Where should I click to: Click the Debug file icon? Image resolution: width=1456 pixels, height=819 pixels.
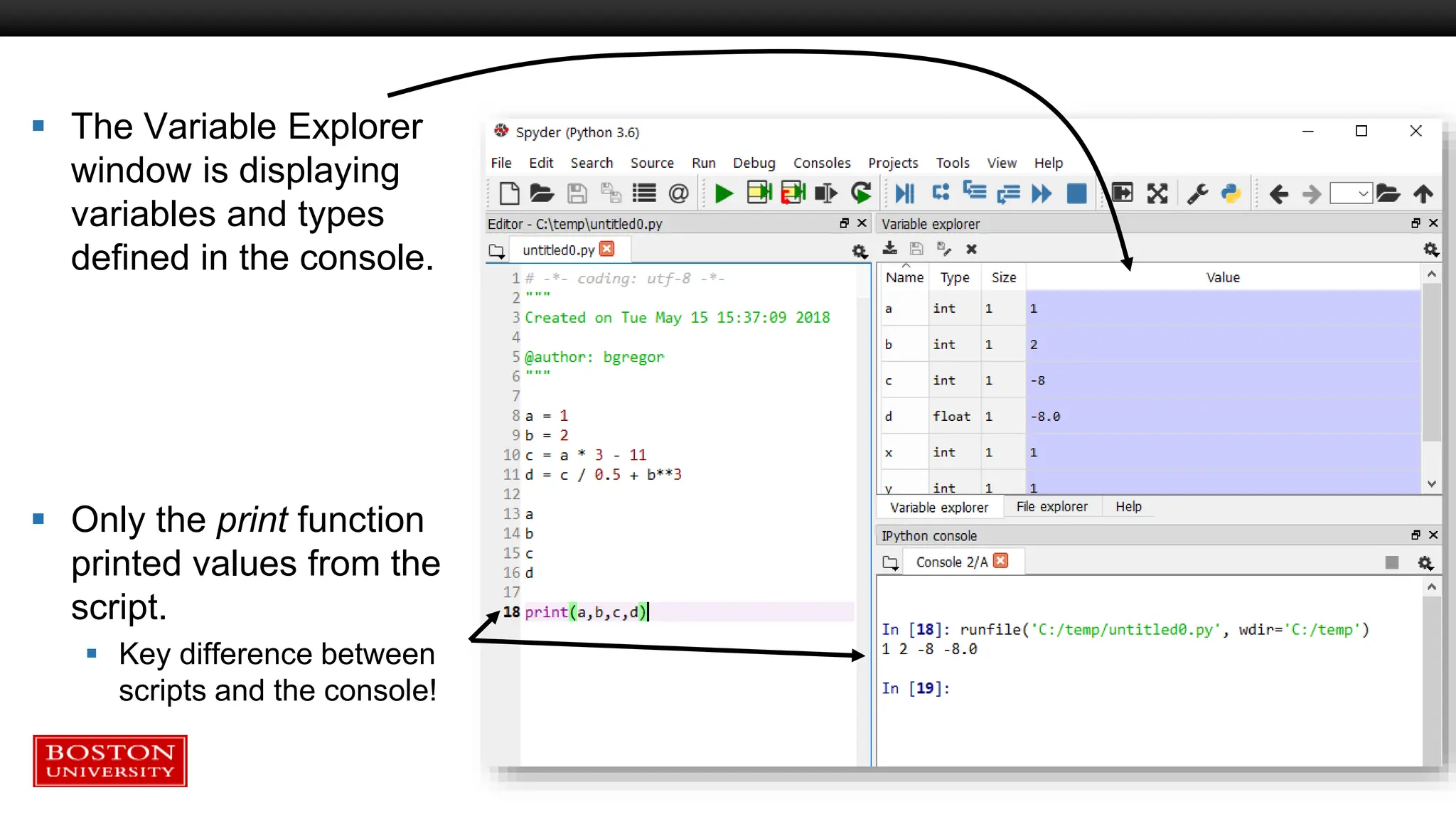(904, 193)
